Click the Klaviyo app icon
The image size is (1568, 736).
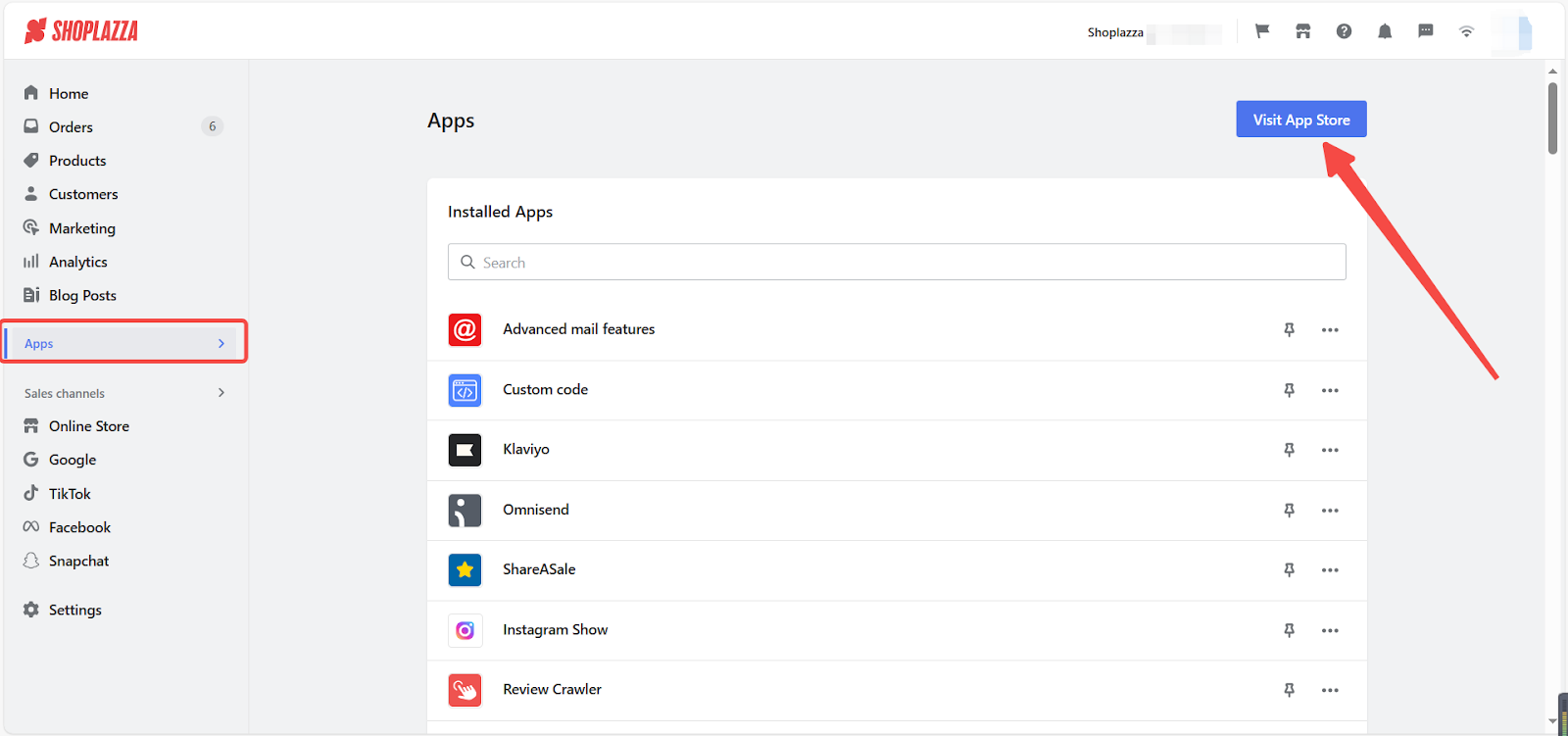pyautogui.click(x=465, y=450)
